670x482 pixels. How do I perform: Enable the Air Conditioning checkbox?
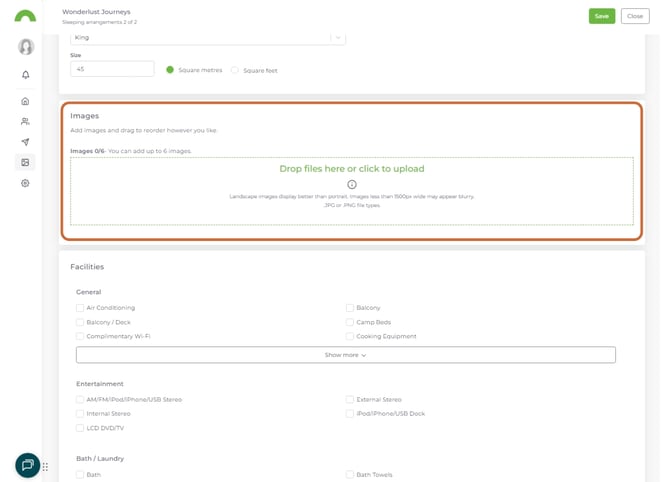tap(80, 308)
